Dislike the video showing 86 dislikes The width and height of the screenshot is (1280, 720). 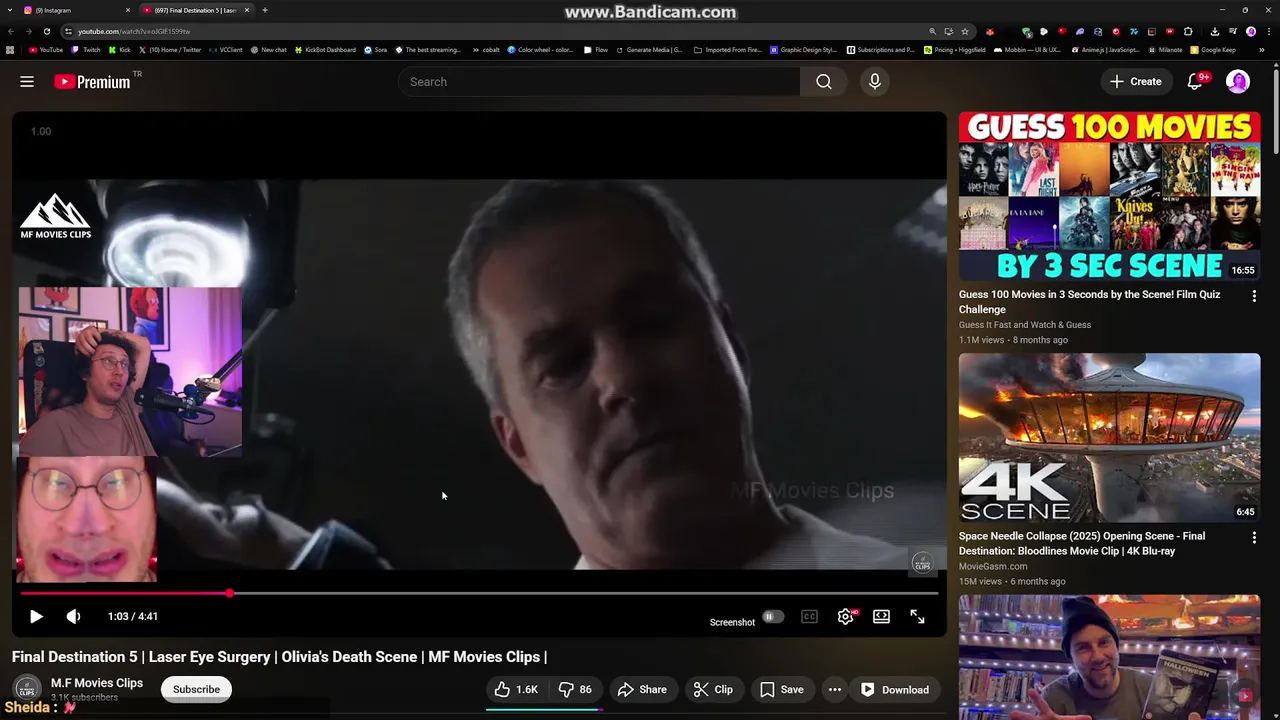[575, 690]
